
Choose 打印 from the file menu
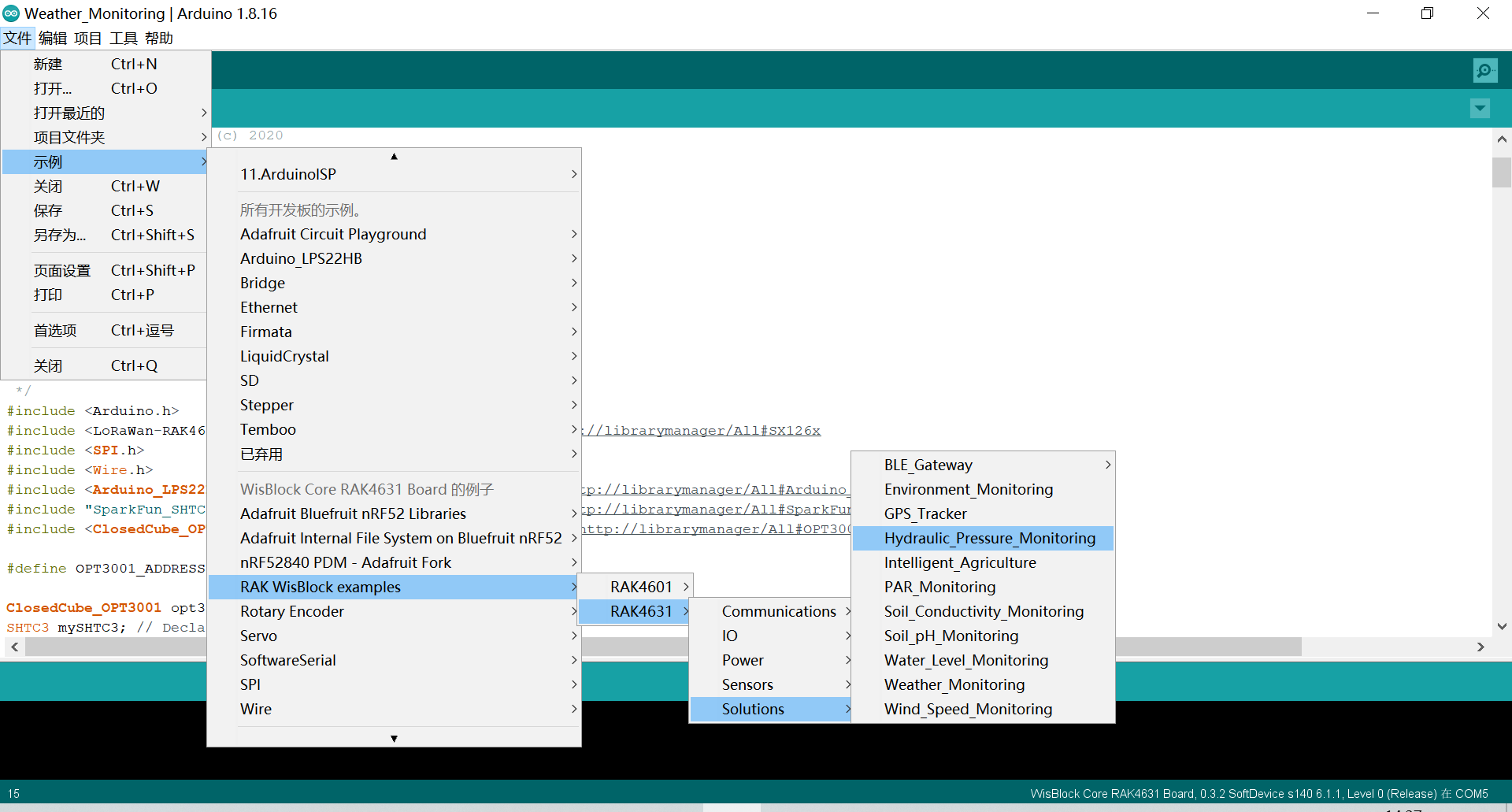click(x=106, y=295)
